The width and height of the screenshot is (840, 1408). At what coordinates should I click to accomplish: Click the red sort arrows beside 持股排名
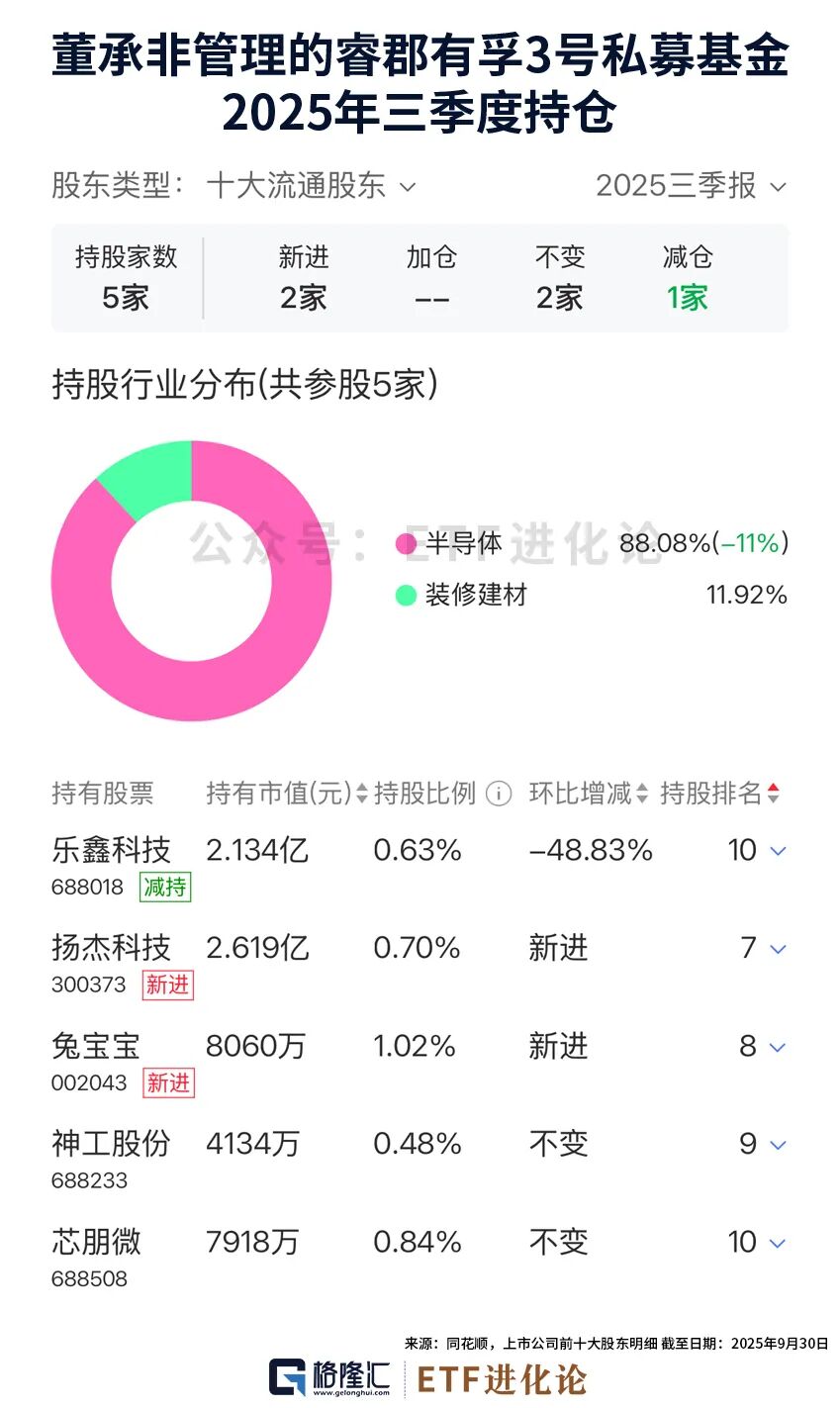pos(774,794)
